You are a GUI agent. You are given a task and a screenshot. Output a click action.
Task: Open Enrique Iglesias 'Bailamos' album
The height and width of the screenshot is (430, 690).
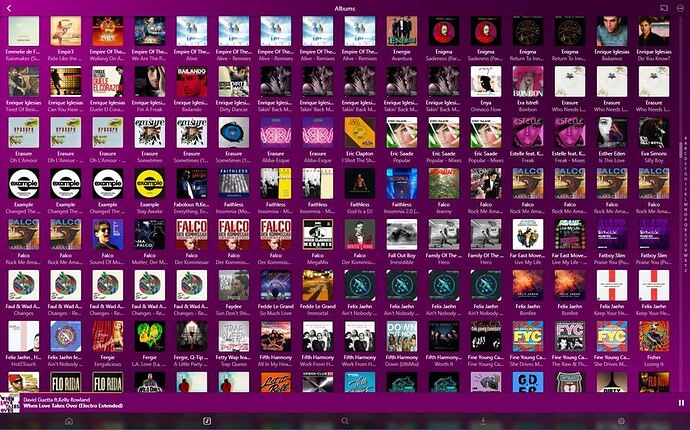(612, 31)
